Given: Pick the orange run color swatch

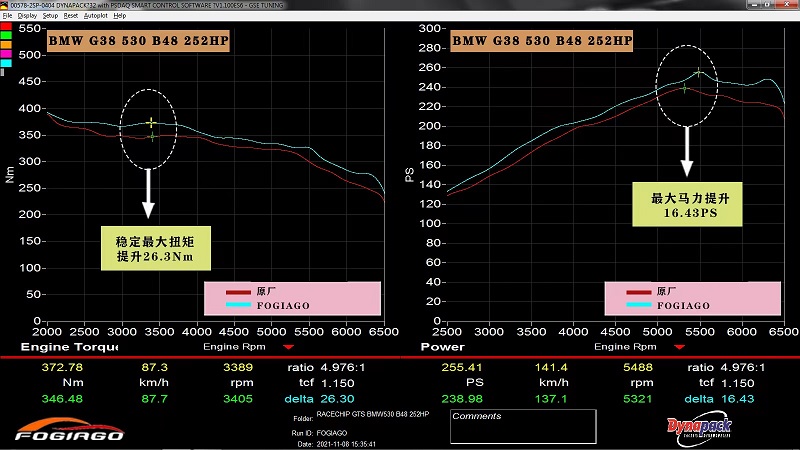Looking at the screenshot, I should [5, 45].
